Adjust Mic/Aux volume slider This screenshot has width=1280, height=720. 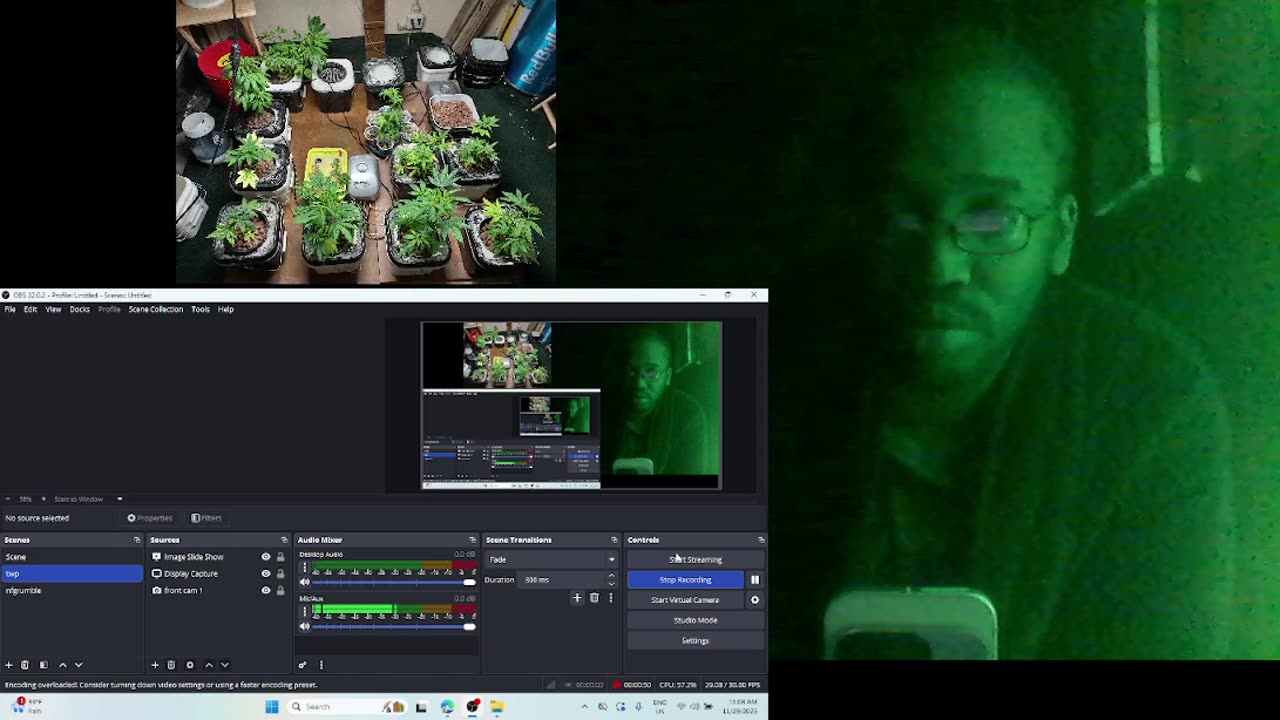tap(394, 627)
